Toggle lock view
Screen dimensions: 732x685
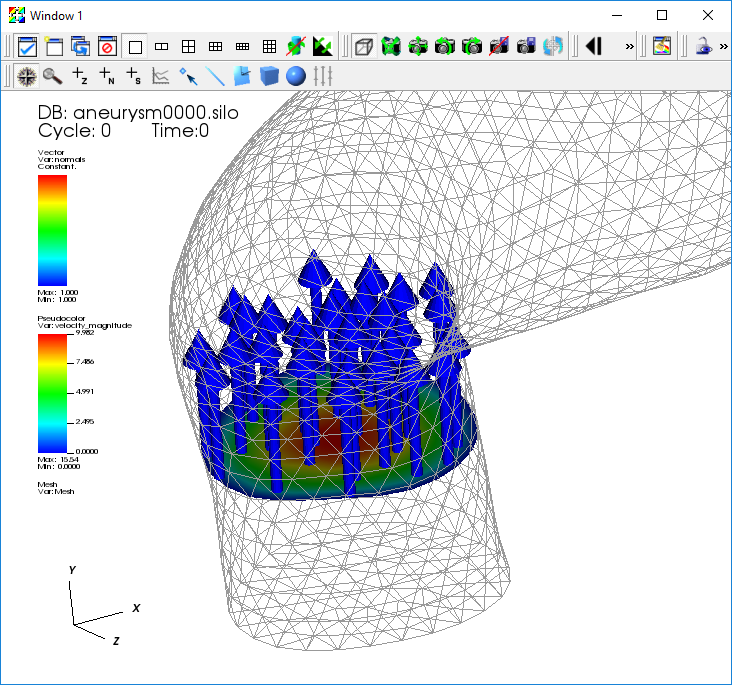[703, 47]
